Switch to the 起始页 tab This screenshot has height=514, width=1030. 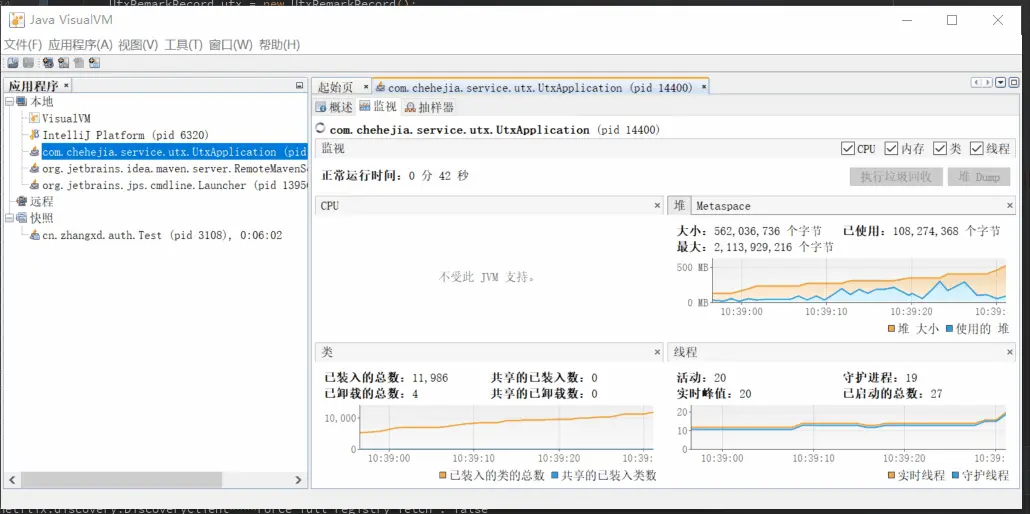click(x=336, y=87)
